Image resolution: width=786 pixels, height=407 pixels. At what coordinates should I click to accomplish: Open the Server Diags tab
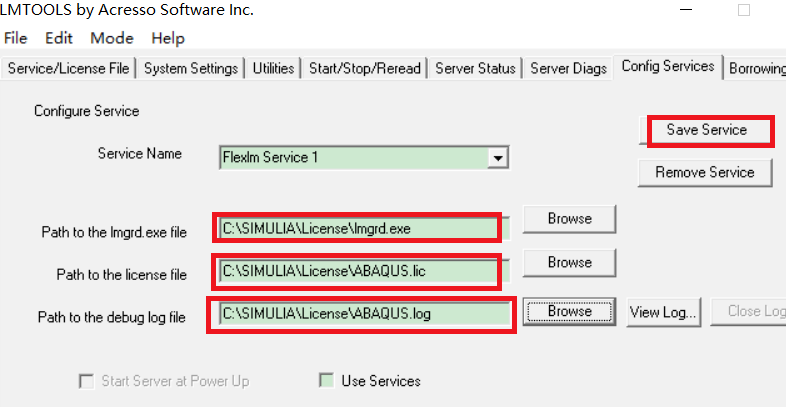pos(568,68)
